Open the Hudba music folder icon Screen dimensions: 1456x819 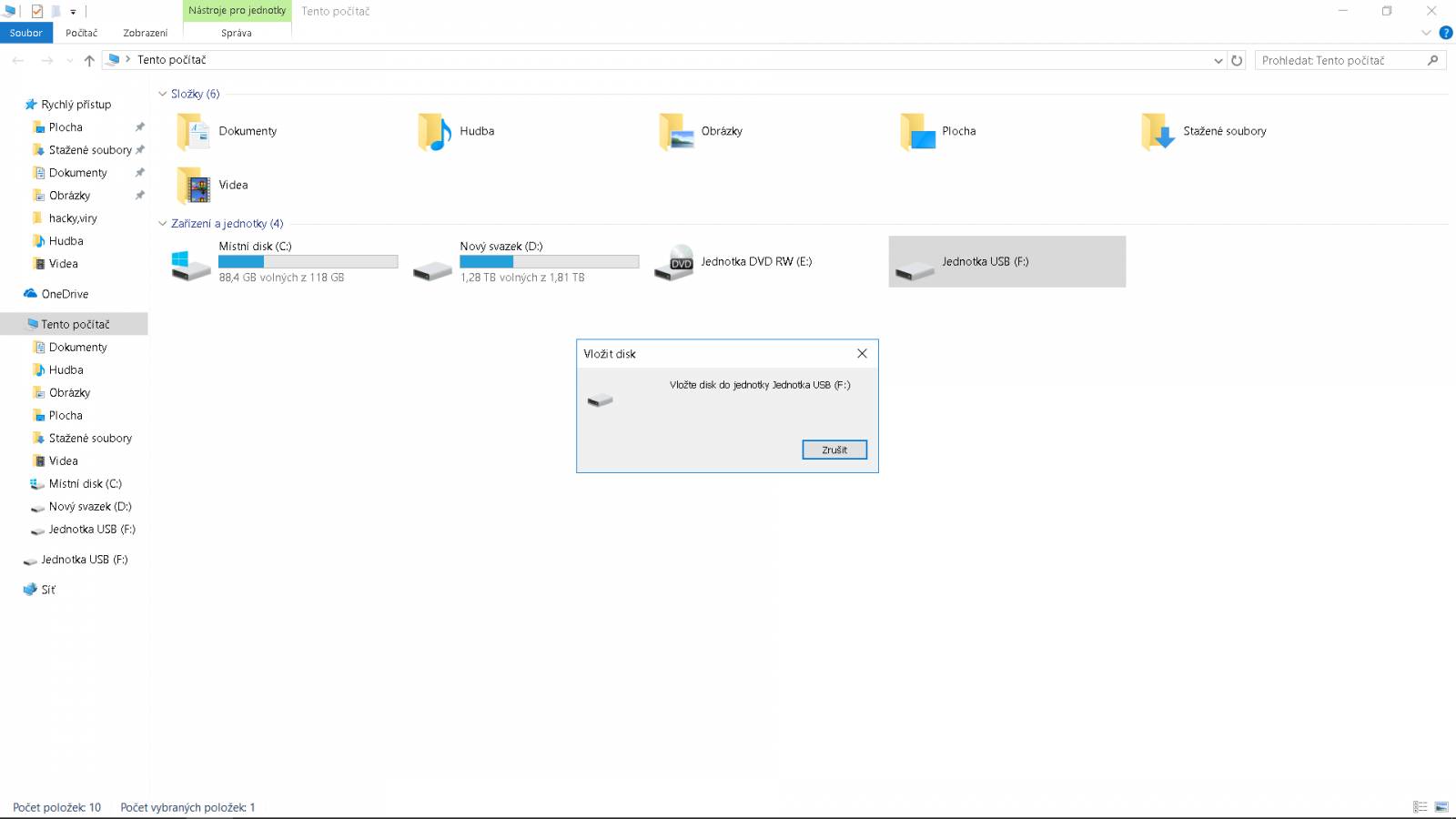click(435, 132)
